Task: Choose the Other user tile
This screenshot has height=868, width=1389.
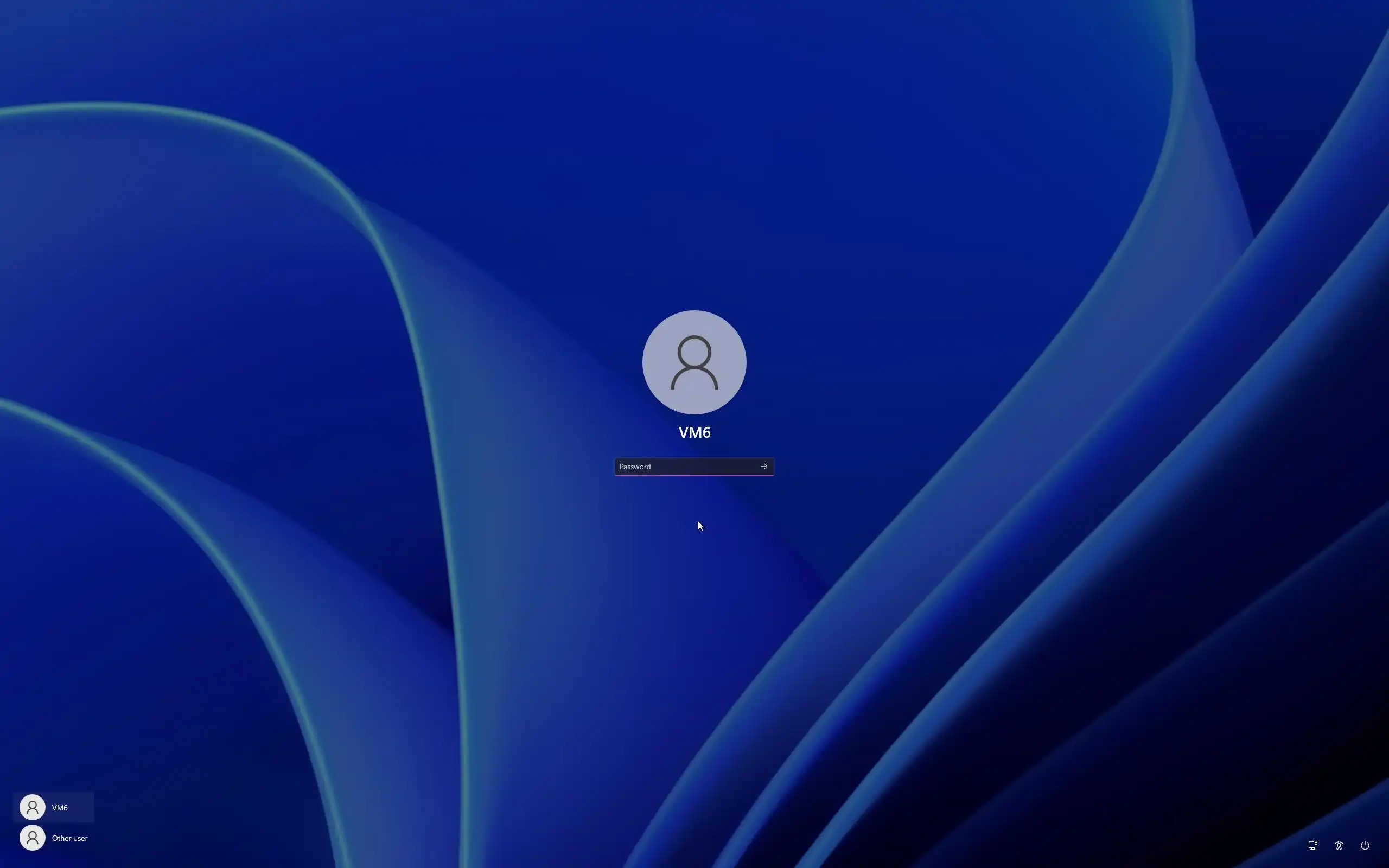Action: pos(54,838)
